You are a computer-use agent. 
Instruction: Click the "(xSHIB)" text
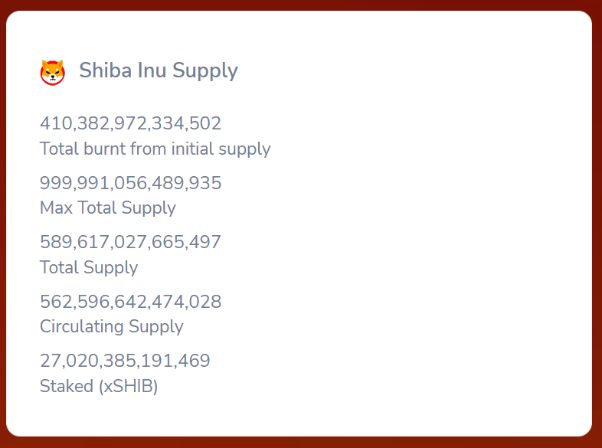coord(128,386)
